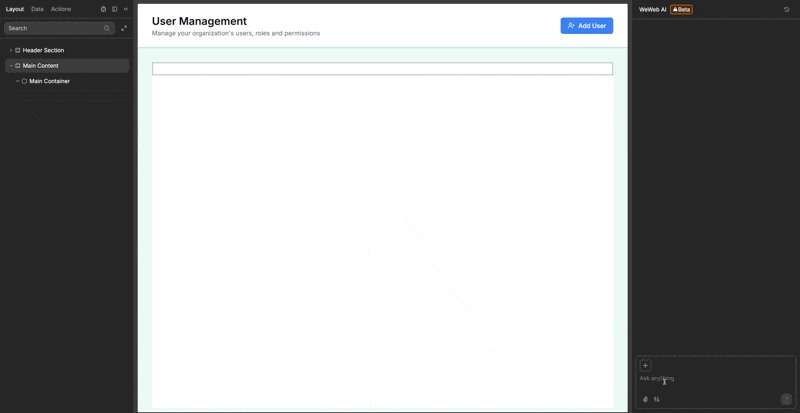Click the magnifier icon in Search field

[107, 28]
